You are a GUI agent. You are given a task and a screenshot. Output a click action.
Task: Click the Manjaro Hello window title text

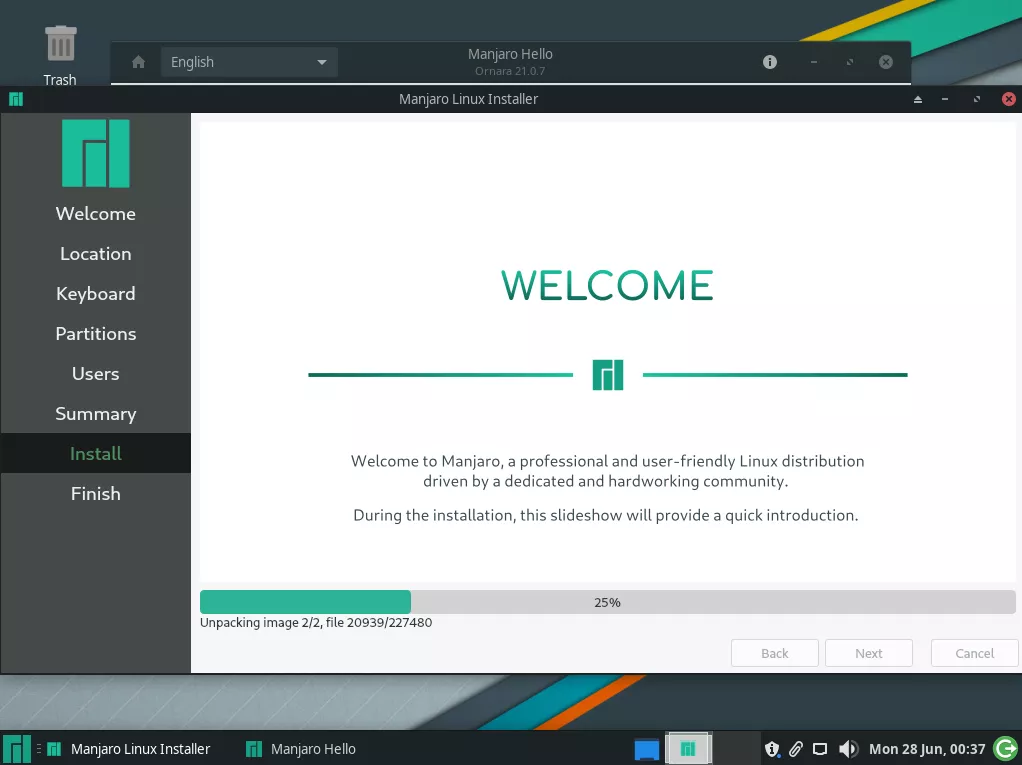[510, 54]
